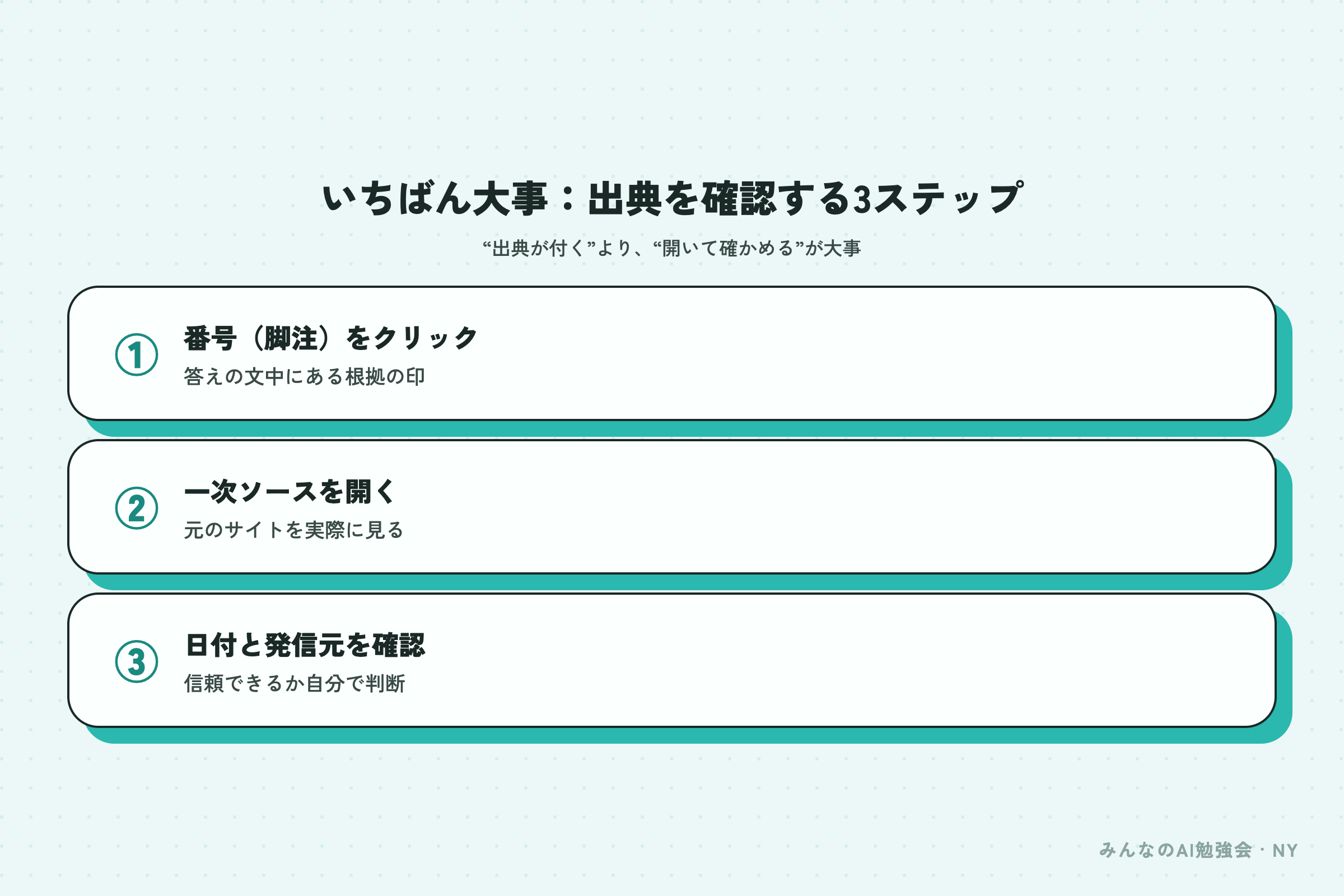Click the teal shadow under the second card
Viewport: 1344px width, 896px height.
tap(685, 582)
